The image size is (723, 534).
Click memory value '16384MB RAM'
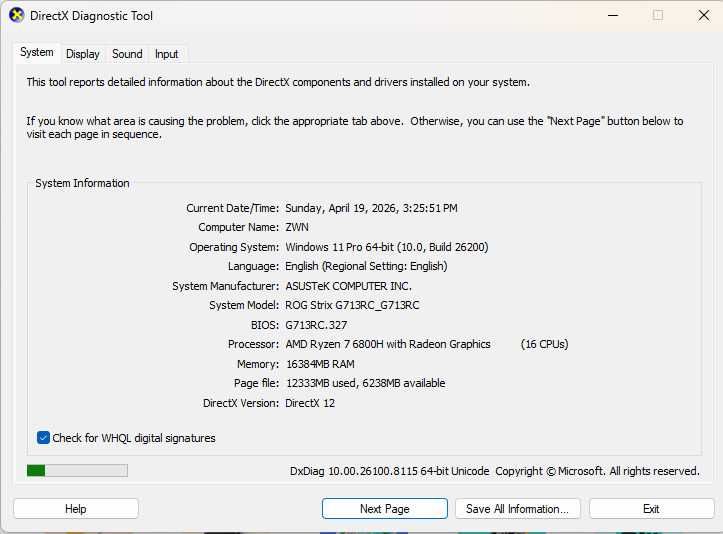[320, 364]
